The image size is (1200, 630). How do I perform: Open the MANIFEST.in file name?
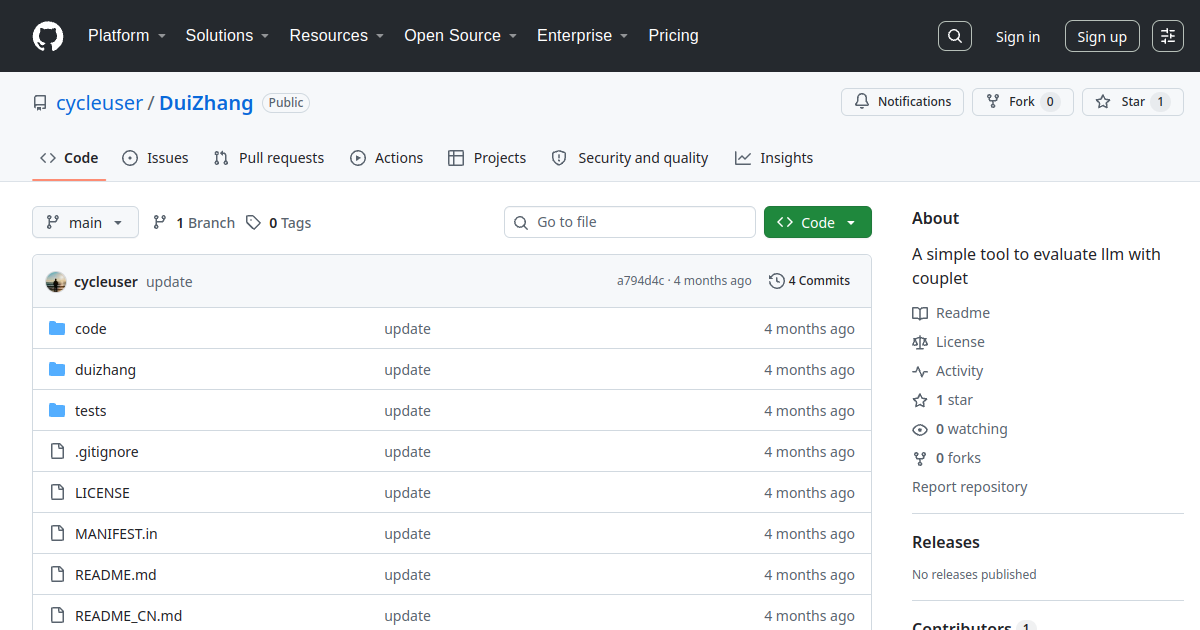point(116,534)
